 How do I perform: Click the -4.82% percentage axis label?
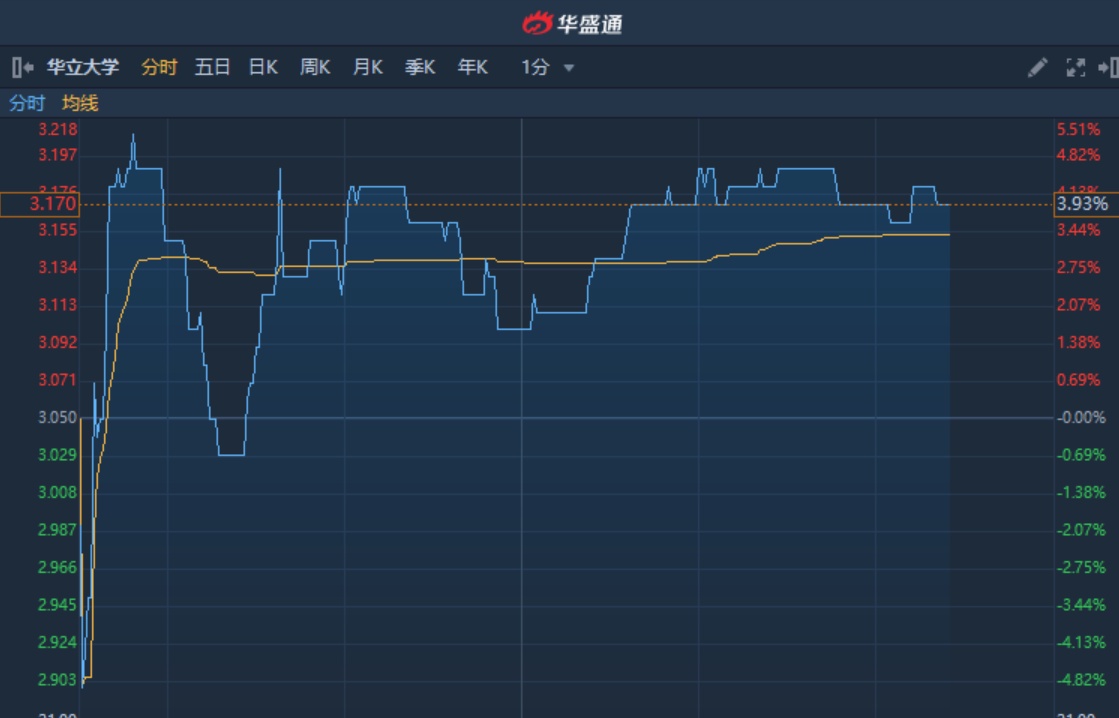(x=1081, y=679)
